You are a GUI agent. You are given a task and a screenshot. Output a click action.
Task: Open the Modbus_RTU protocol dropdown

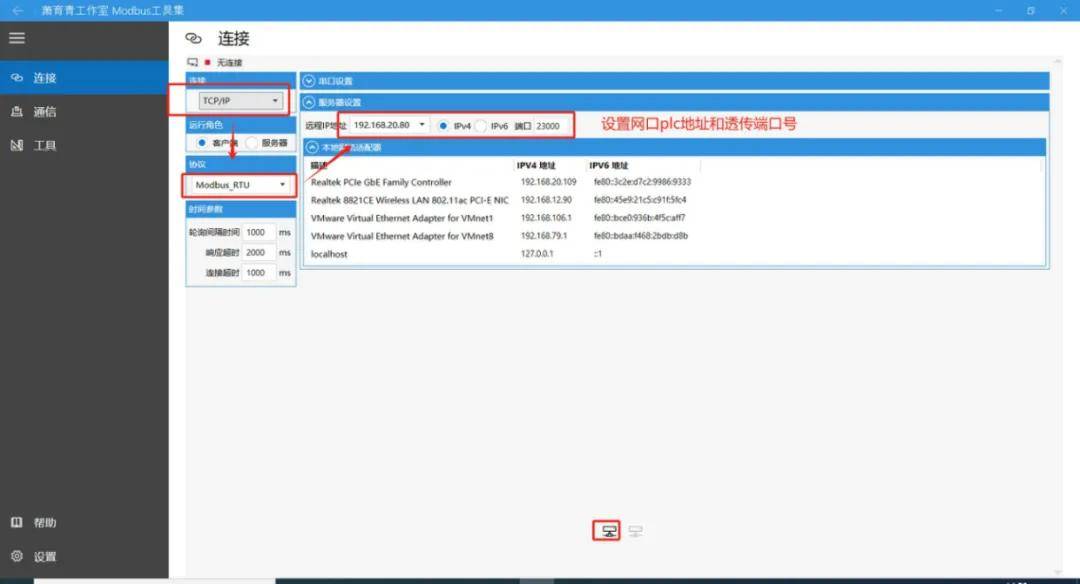240,185
